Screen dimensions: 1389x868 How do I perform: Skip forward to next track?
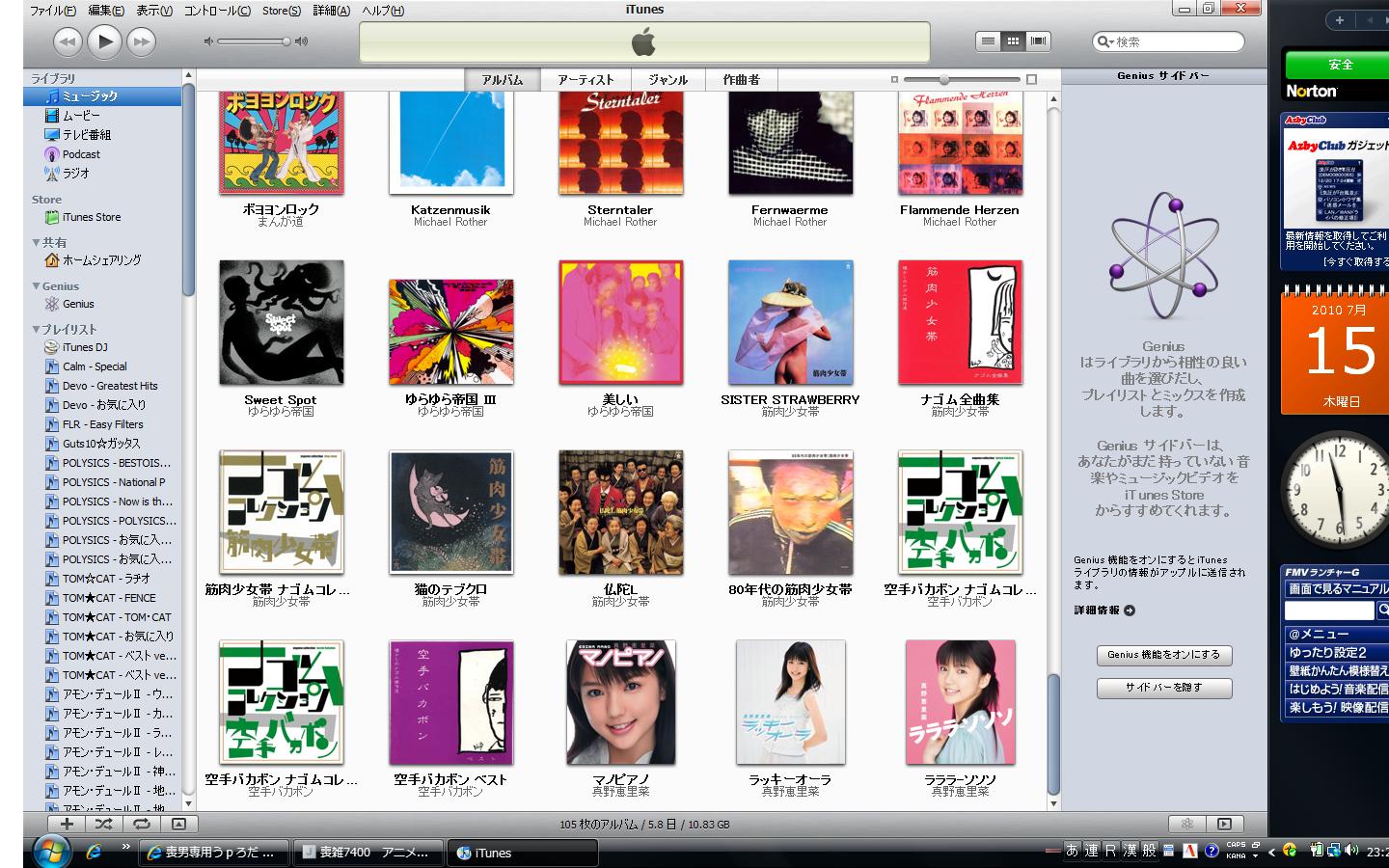[141, 41]
